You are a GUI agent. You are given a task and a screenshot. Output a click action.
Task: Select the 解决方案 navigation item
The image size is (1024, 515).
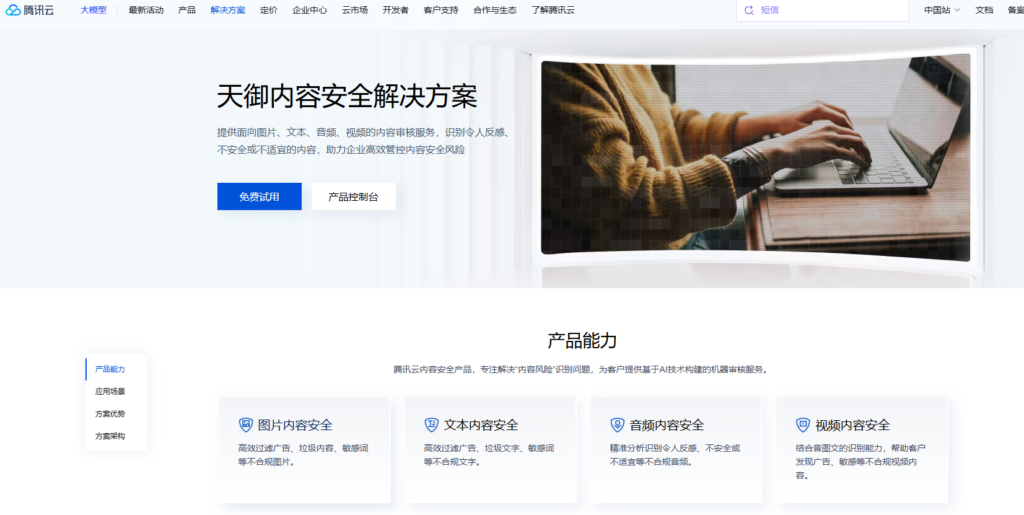pyautogui.click(x=228, y=10)
